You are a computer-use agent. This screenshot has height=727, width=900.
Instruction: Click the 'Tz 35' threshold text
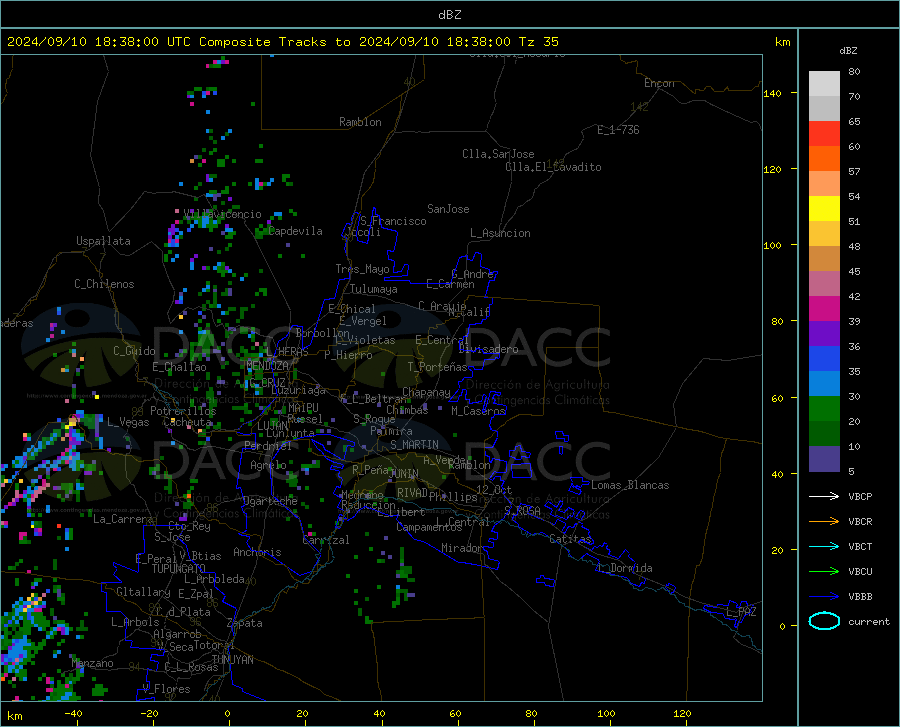[539, 42]
